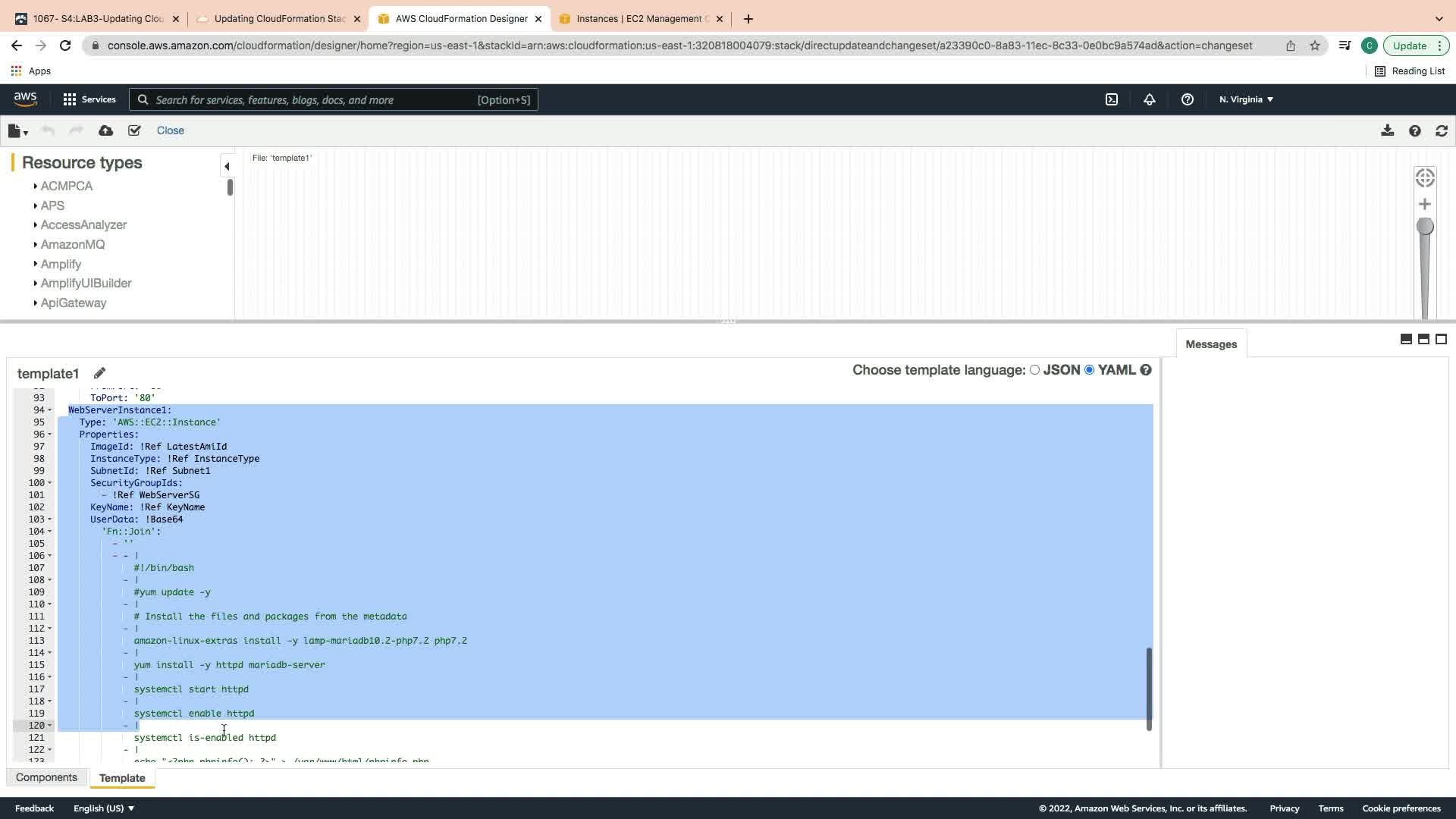
Task: Click the Close link in toolbar
Action: click(x=170, y=130)
